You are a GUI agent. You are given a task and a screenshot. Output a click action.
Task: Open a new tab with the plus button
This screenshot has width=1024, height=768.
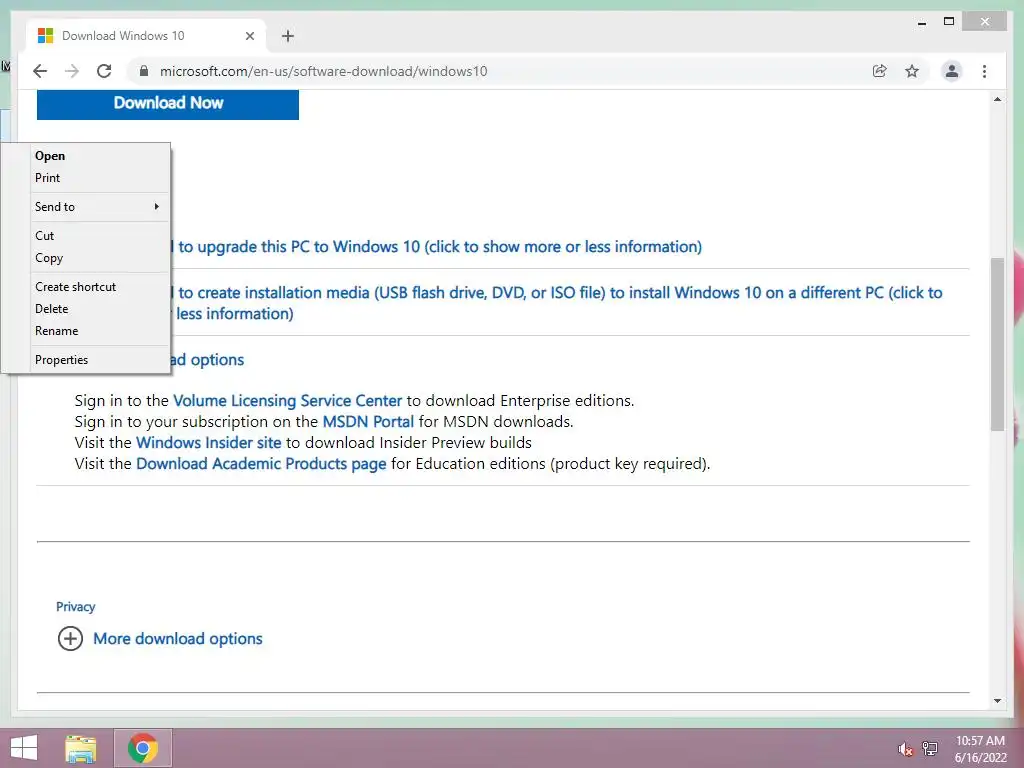(x=288, y=36)
